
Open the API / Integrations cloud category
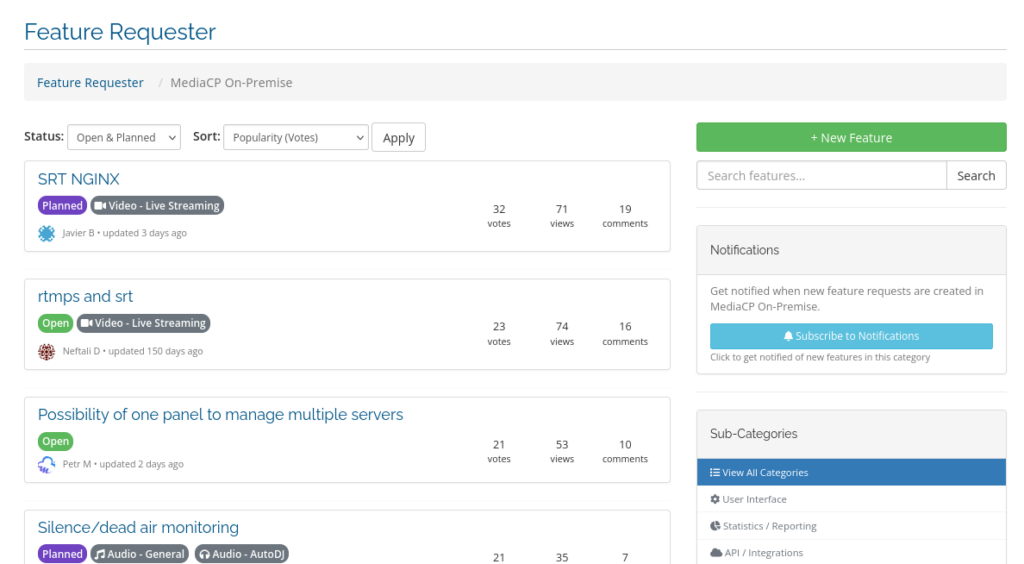click(756, 552)
